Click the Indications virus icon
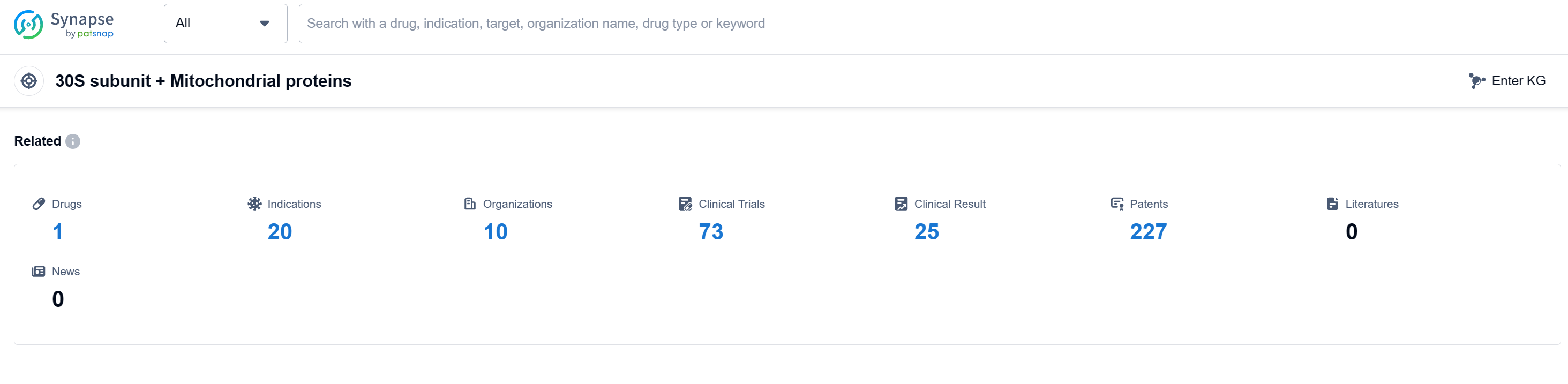This screenshot has height=384, width=1568. pyautogui.click(x=254, y=204)
